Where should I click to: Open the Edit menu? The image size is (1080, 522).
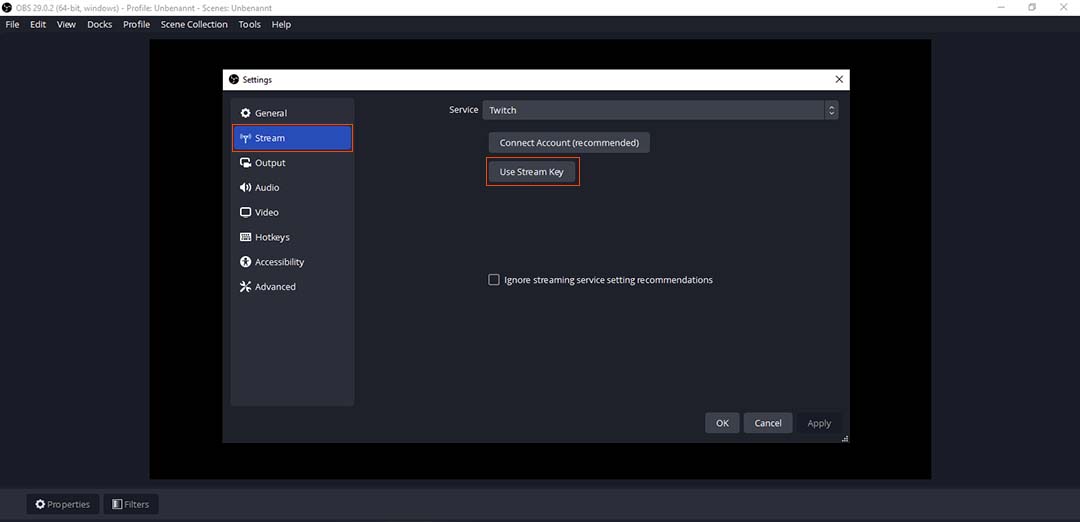tap(38, 24)
